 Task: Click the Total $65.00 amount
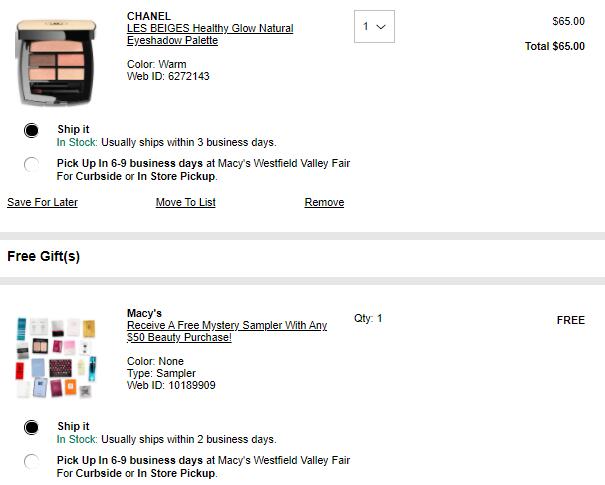click(x=555, y=46)
